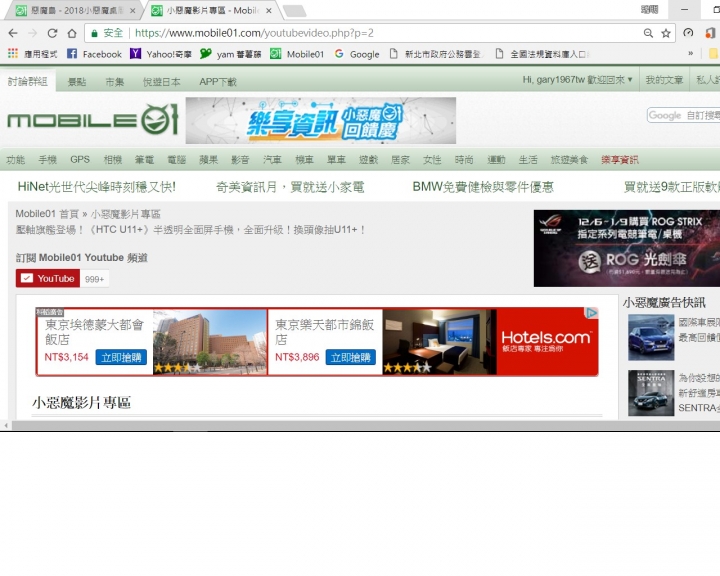Select the 悅遊日本 tab
Image resolution: width=720 pixels, height=576 pixels.
tap(161, 82)
